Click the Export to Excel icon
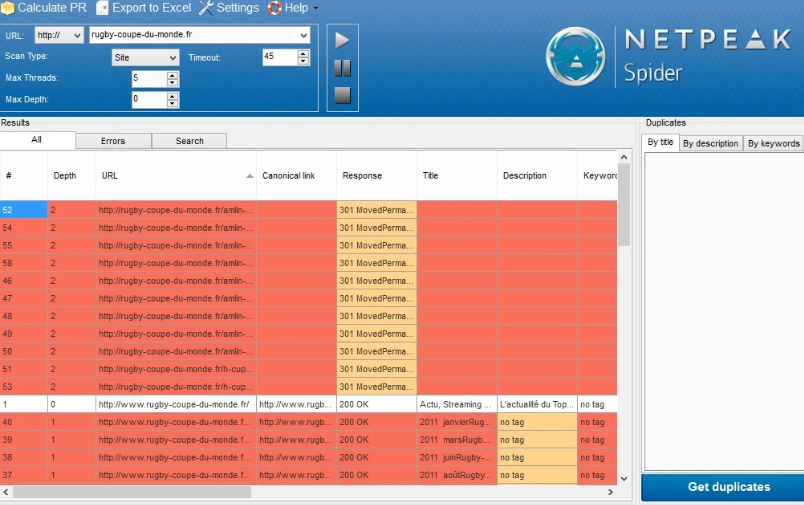The width and height of the screenshot is (804, 505). click(x=103, y=8)
